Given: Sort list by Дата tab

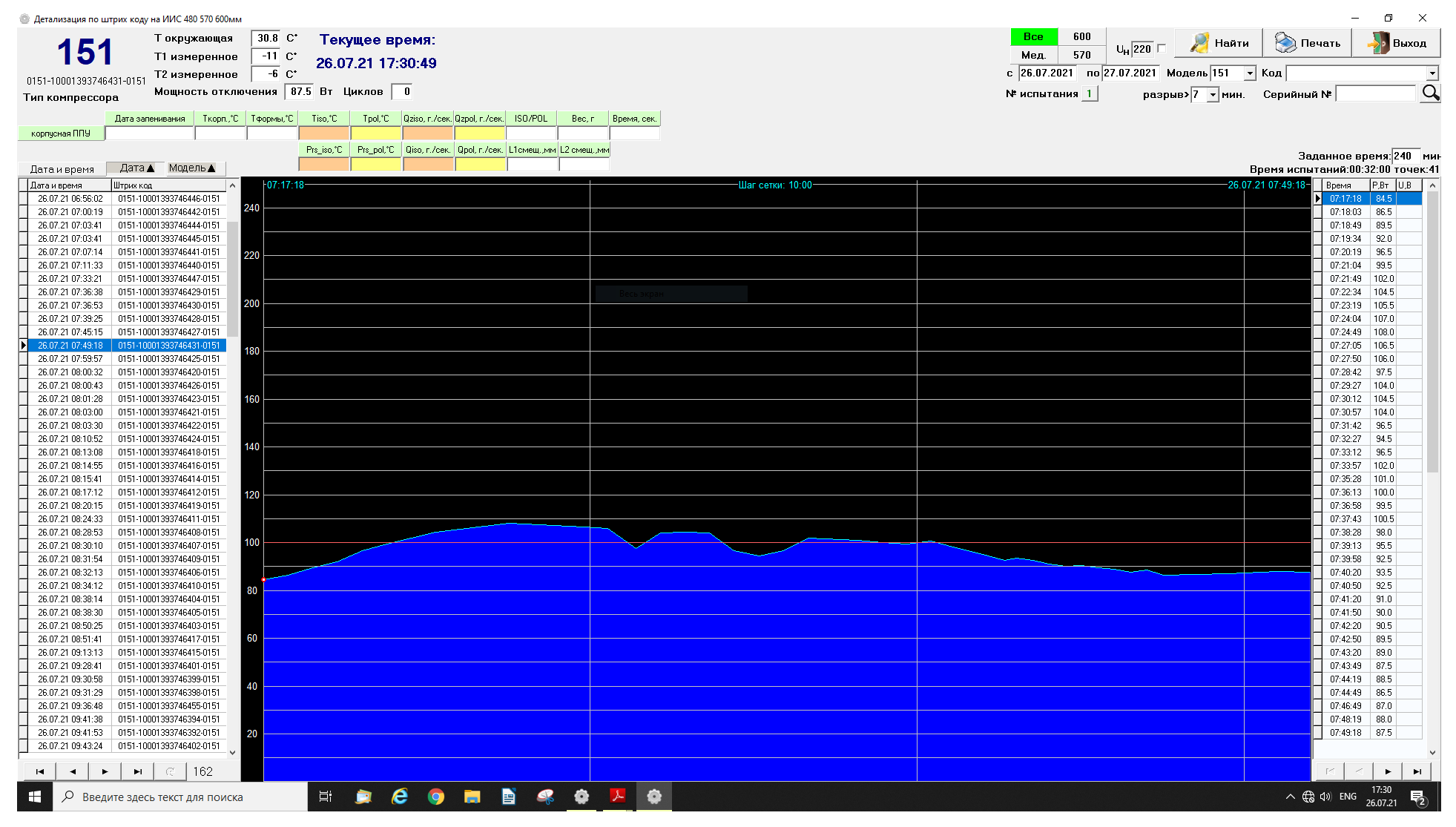Looking at the screenshot, I should point(136,168).
